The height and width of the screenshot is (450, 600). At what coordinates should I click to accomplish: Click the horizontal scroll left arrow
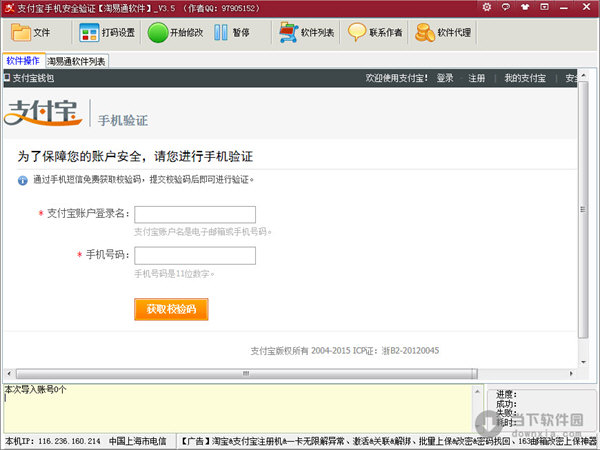[9, 373]
